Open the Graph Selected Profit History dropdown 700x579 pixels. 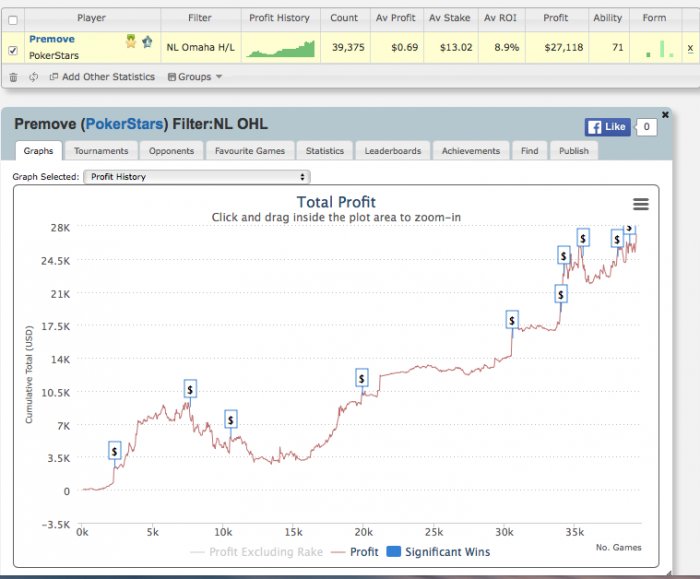point(197,177)
